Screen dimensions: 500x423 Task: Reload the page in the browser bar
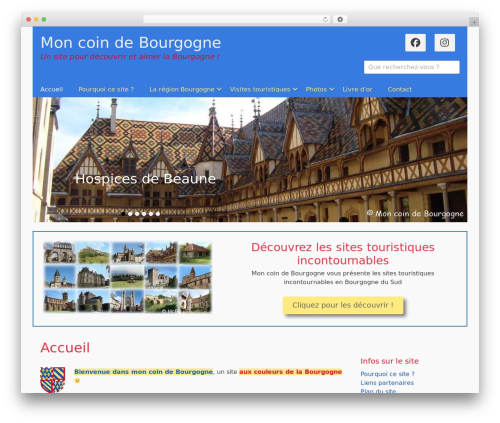325,19
